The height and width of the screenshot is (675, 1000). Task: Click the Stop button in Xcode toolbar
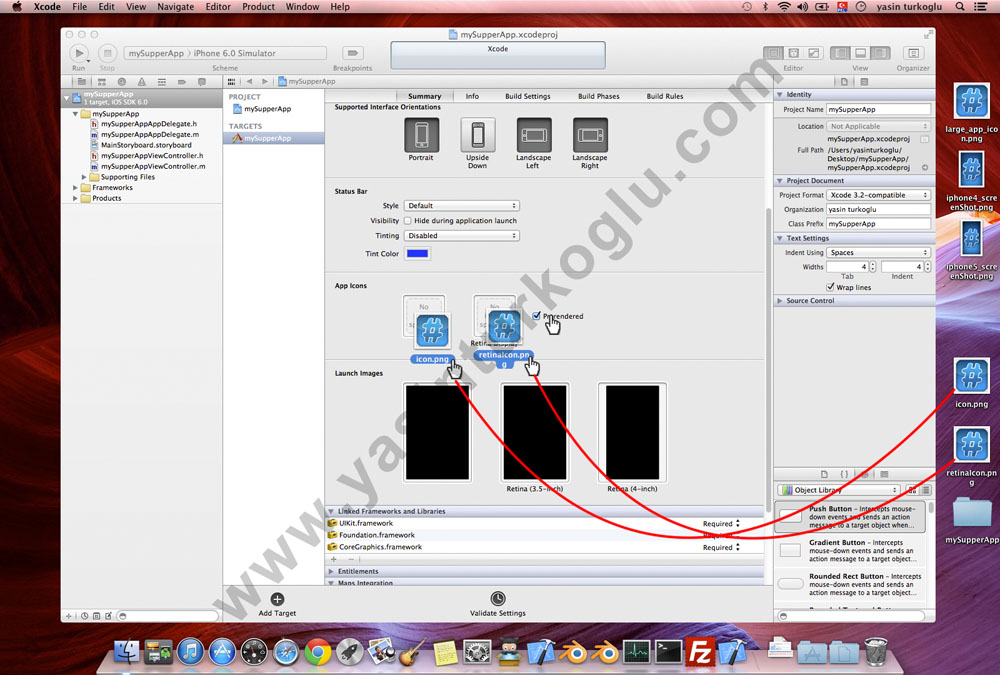(x=107, y=53)
